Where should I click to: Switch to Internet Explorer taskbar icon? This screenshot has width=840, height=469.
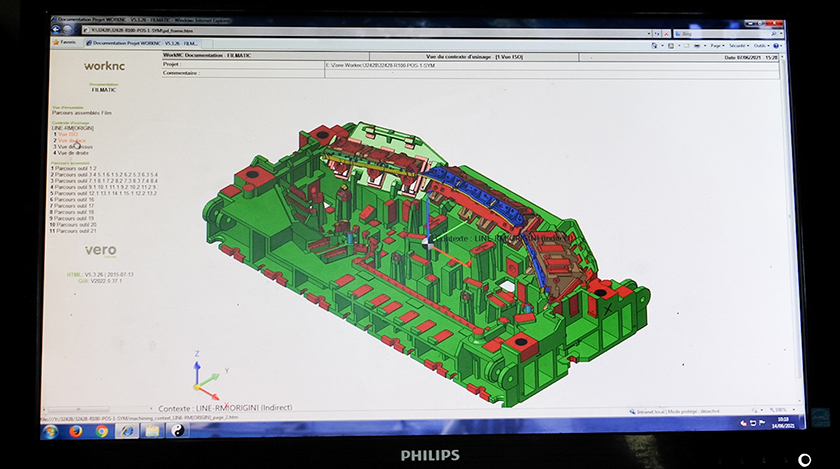click(127, 431)
